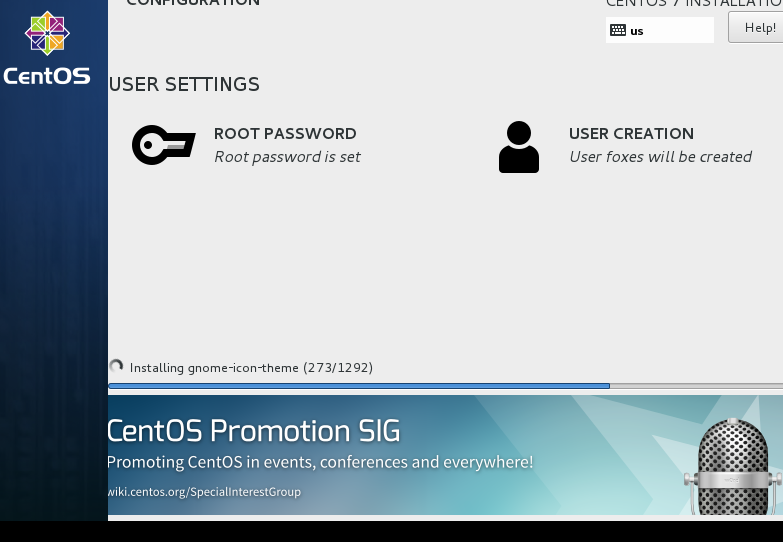Click the wiki.centos.org/SpecialInterestGroup link text

204,492
